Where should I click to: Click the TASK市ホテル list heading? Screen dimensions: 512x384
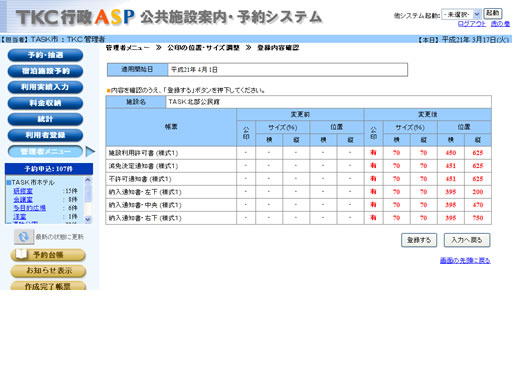(x=33, y=183)
